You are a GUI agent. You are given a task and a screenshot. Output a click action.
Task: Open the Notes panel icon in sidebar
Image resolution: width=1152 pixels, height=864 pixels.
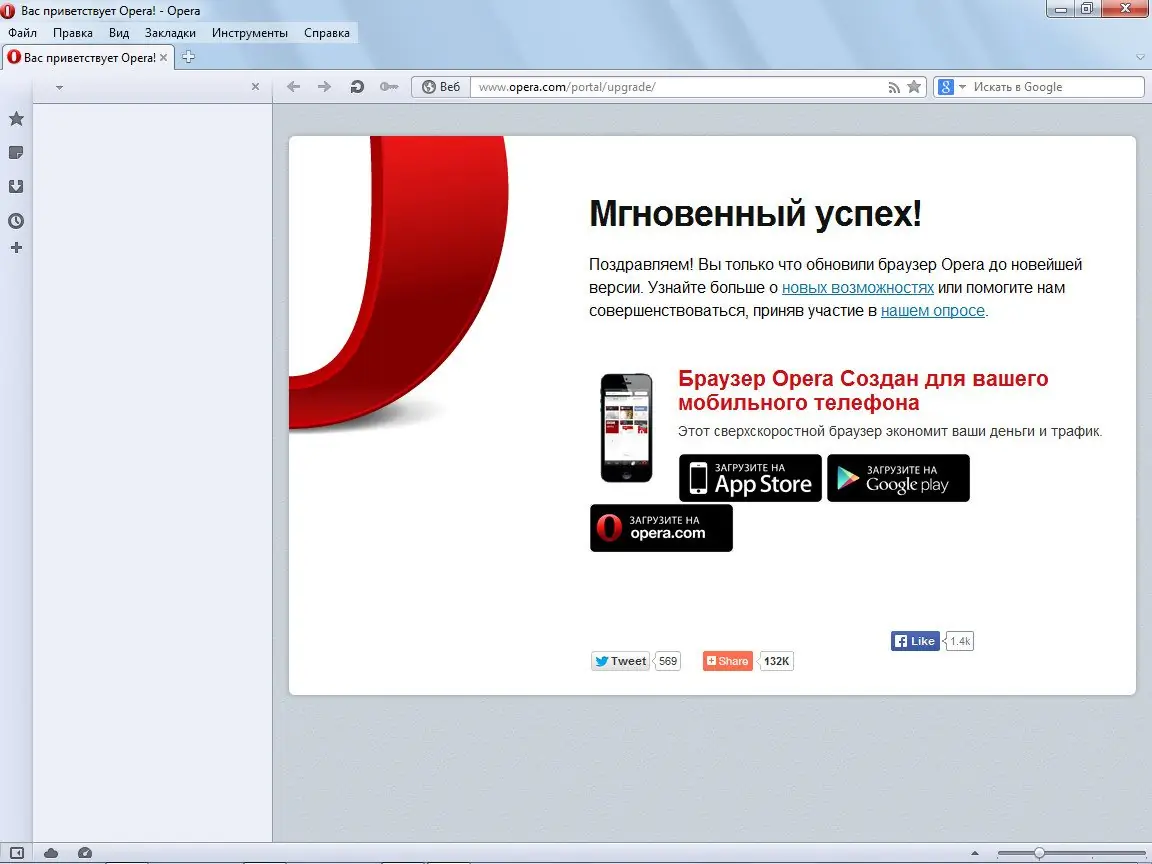(x=16, y=153)
